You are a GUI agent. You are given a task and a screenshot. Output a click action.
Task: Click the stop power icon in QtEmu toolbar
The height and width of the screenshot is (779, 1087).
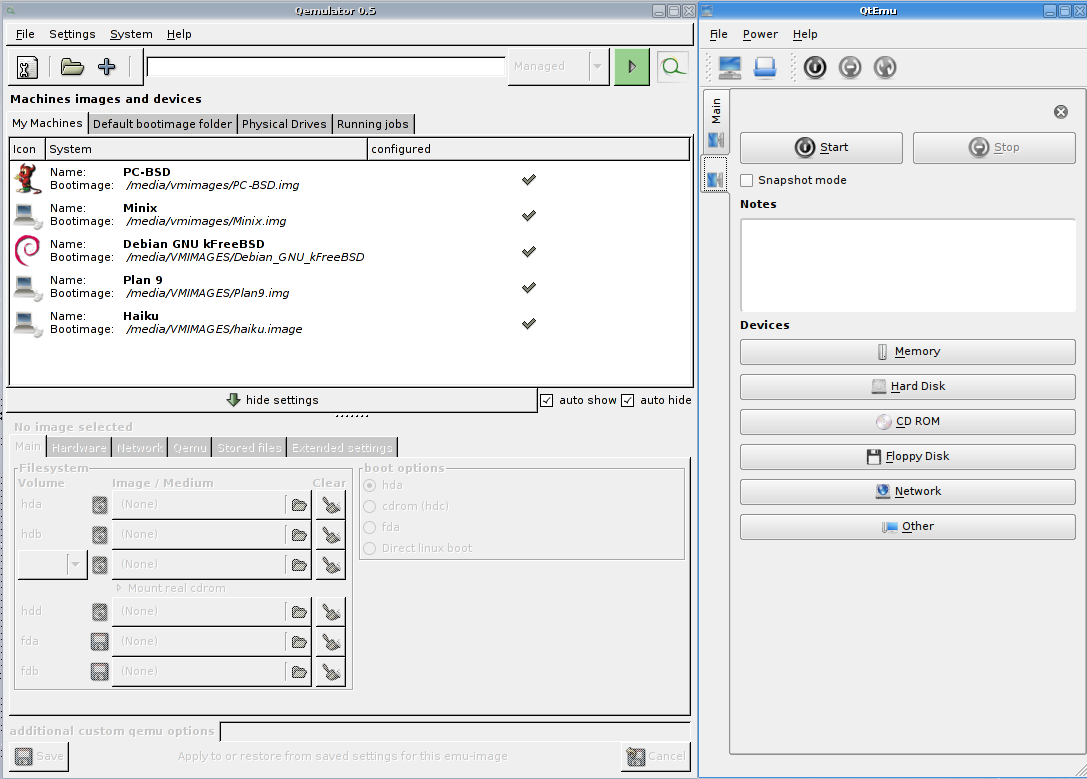click(850, 67)
